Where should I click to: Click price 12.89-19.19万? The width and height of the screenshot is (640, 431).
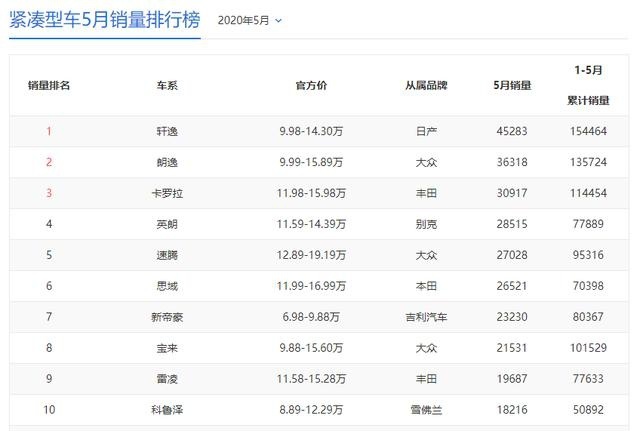coord(311,255)
